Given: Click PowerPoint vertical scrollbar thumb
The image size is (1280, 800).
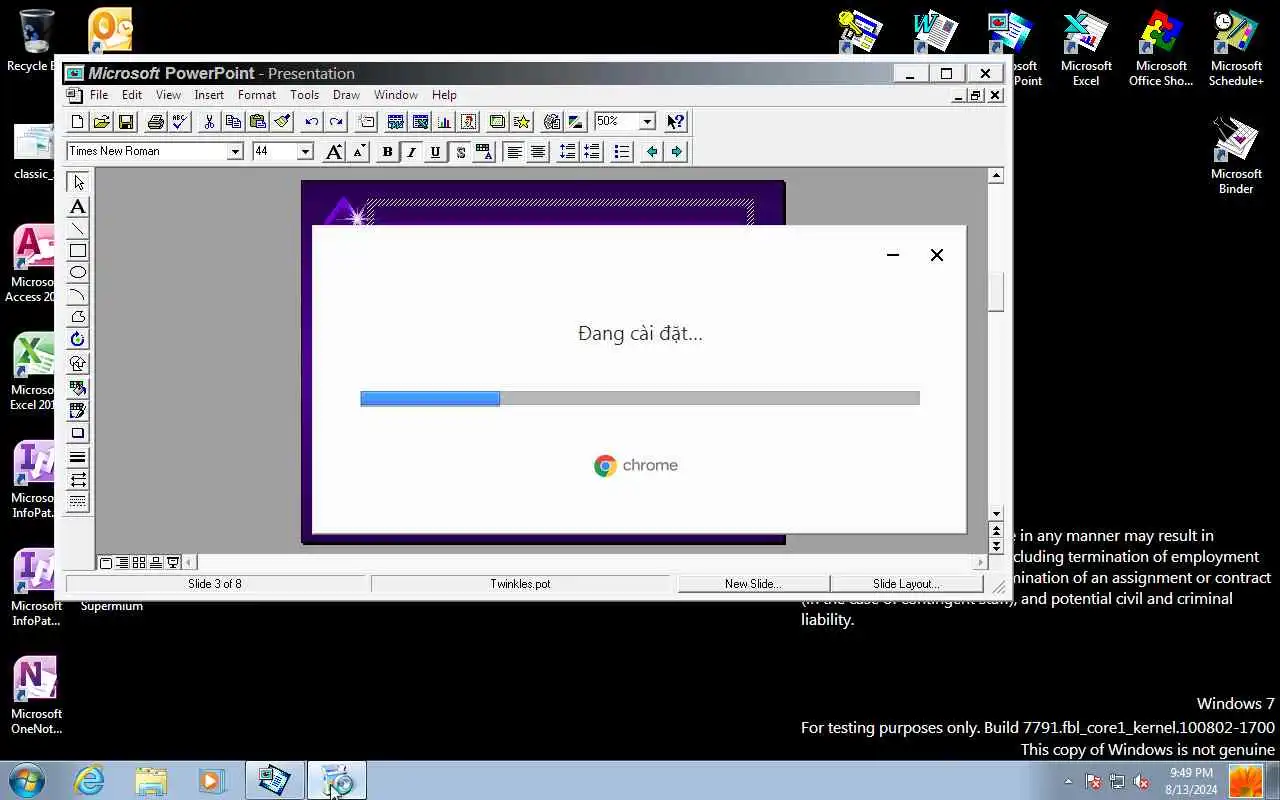Looking at the screenshot, I should [x=996, y=291].
